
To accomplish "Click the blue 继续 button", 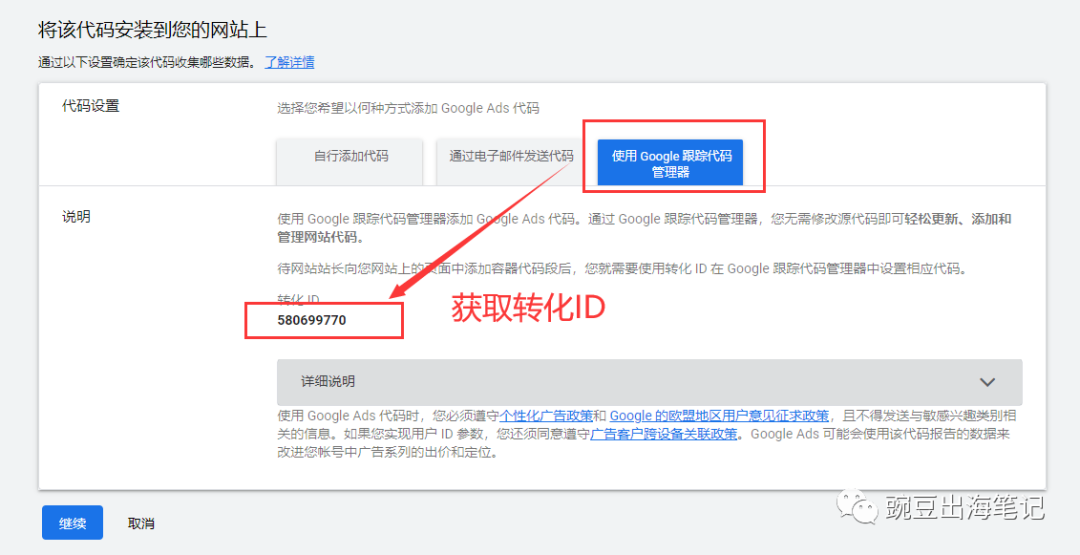I will pyautogui.click(x=72, y=523).
